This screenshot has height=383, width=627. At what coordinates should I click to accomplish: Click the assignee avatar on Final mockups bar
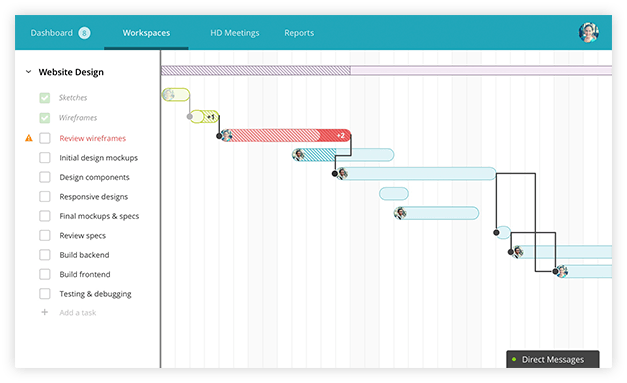coord(400,213)
